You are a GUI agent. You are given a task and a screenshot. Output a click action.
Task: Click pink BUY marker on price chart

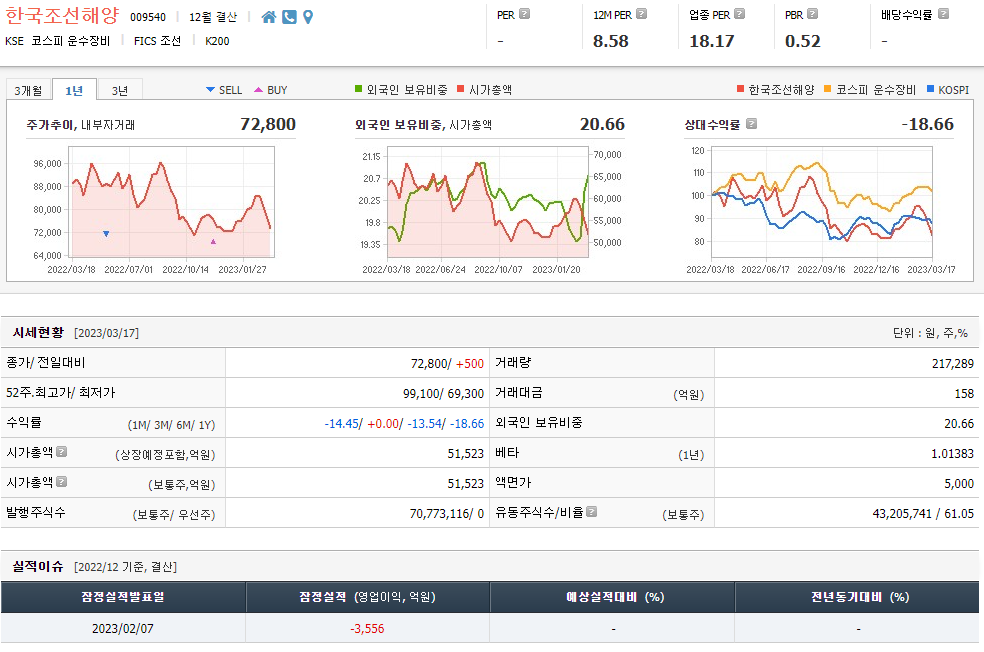pos(213,242)
